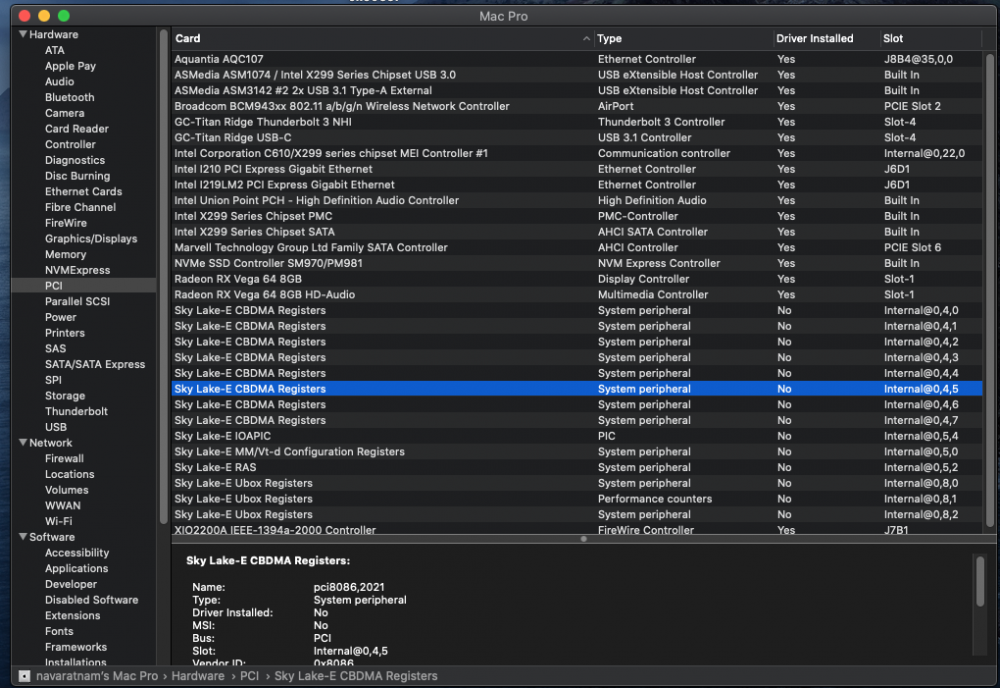1000x688 pixels.
Task: Select USB in the sidebar
Action: click(x=55, y=427)
